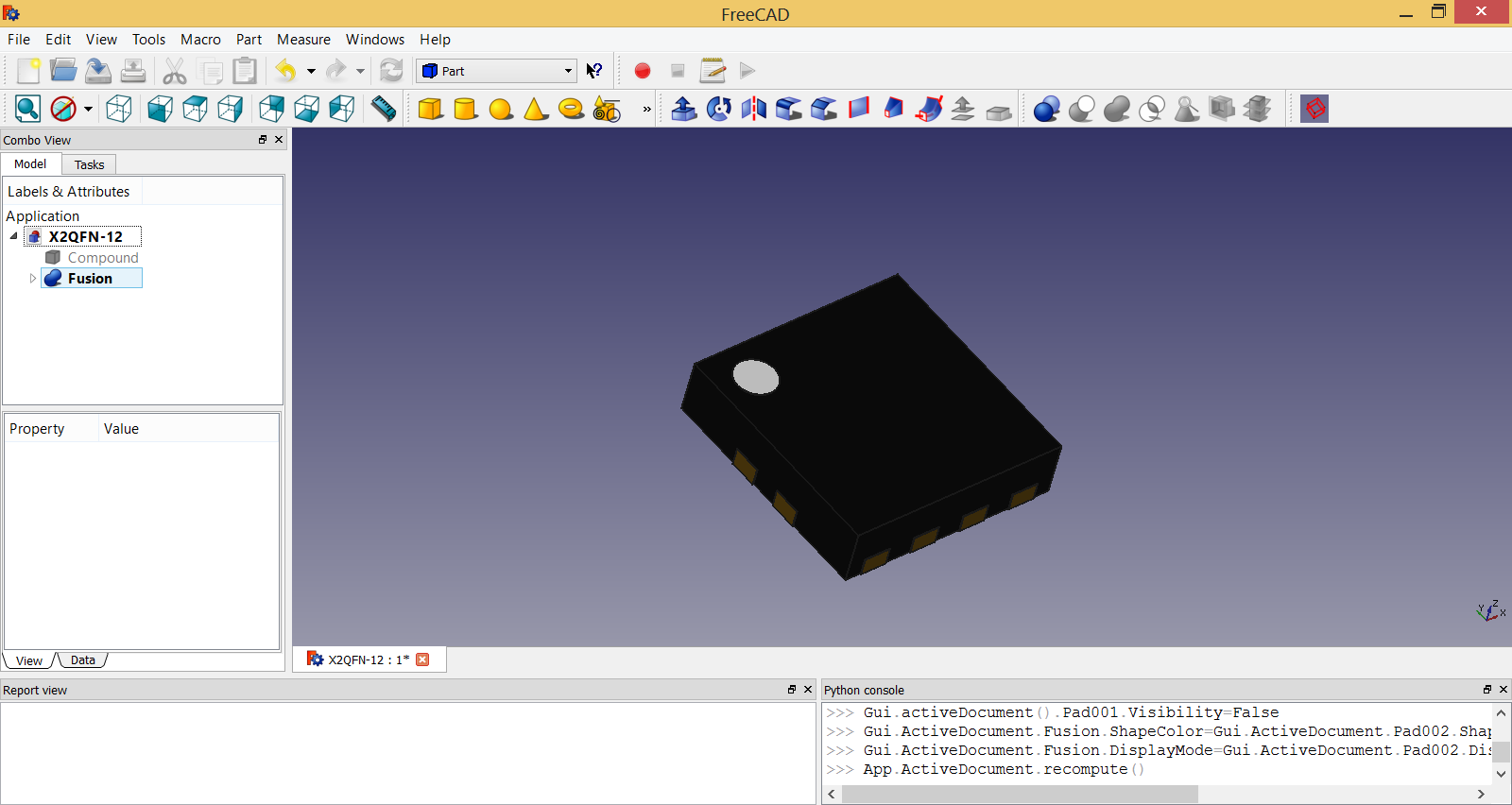This screenshot has height=805, width=1512.
Task: Open the Macro menu
Action: tap(200, 40)
